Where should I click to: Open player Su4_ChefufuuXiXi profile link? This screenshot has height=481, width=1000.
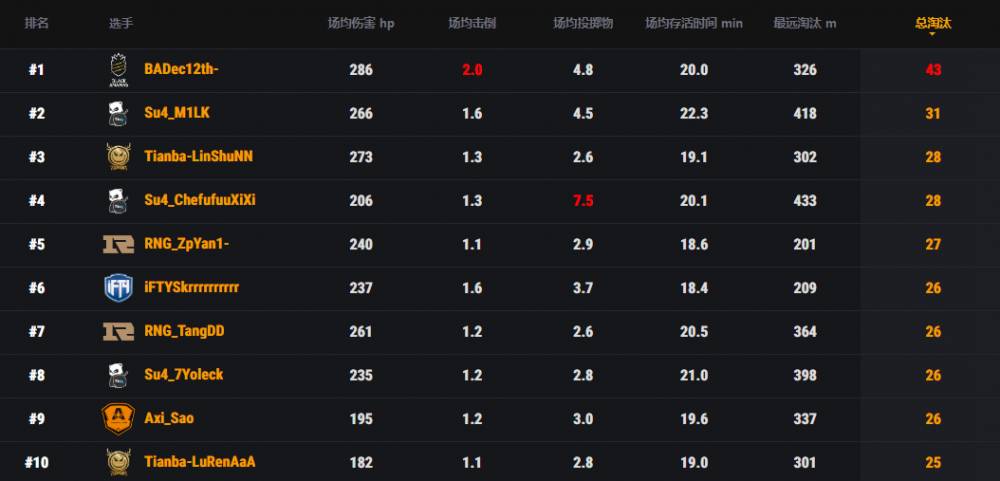[x=200, y=200]
